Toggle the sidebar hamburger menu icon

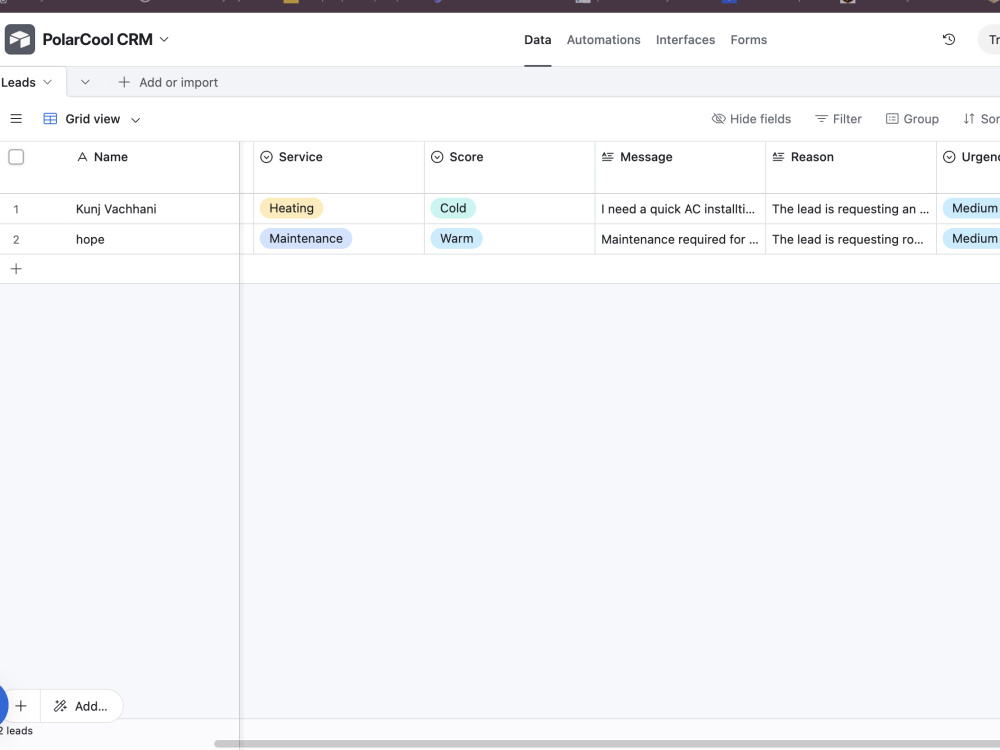point(16,119)
